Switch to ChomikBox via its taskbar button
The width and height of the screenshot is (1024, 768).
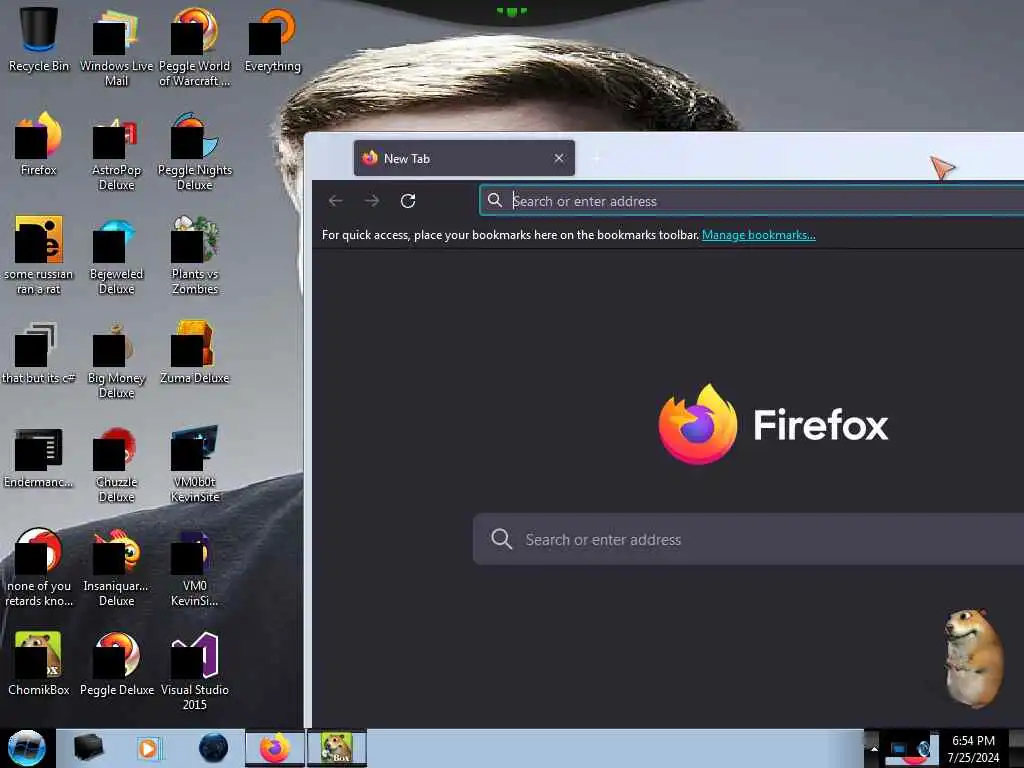tap(337, 748)
